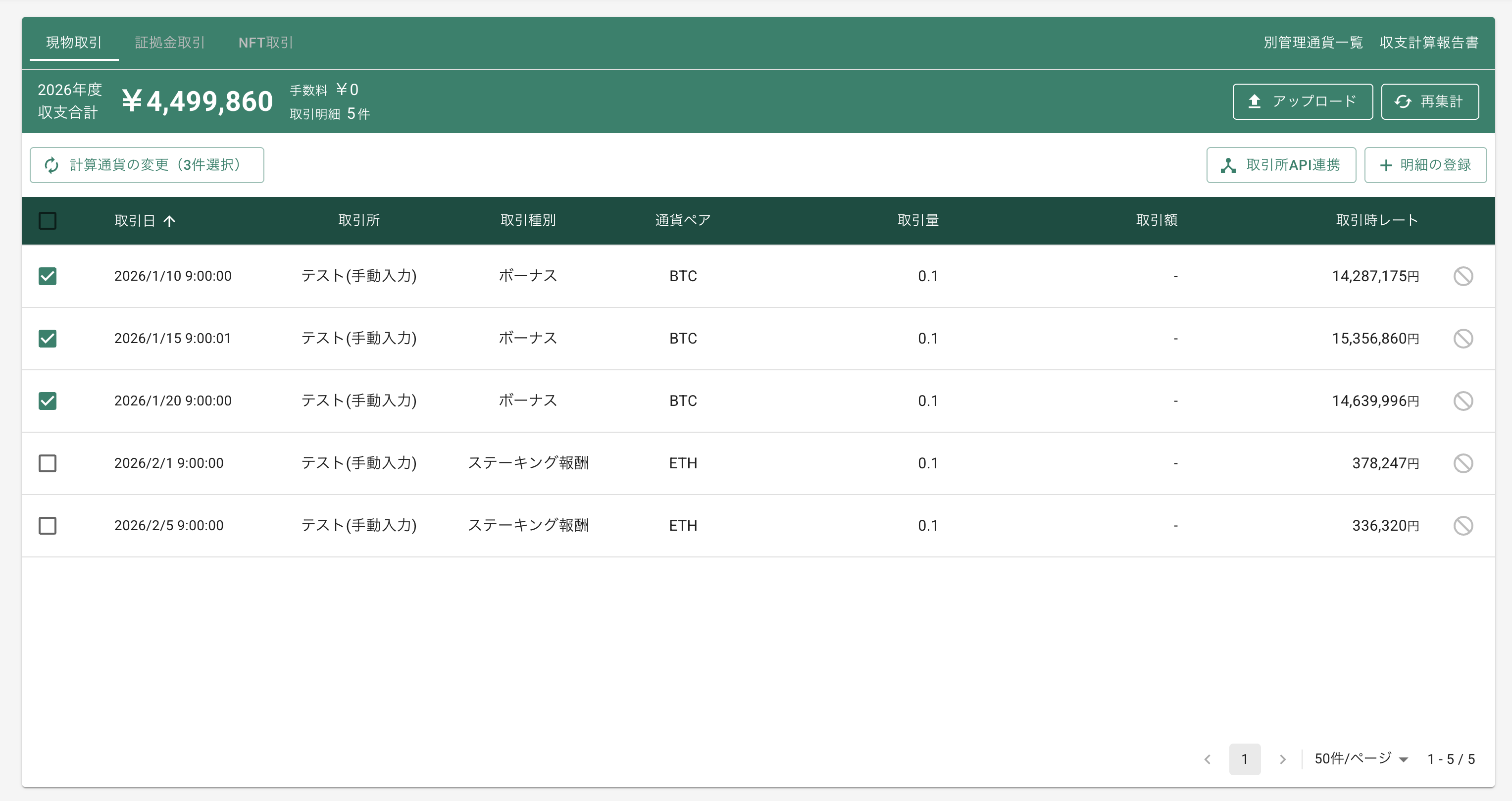The height and width of the screenshot is (801, 1512).
Task: Click the rate 378,247円
Action: coord(1386,463)
